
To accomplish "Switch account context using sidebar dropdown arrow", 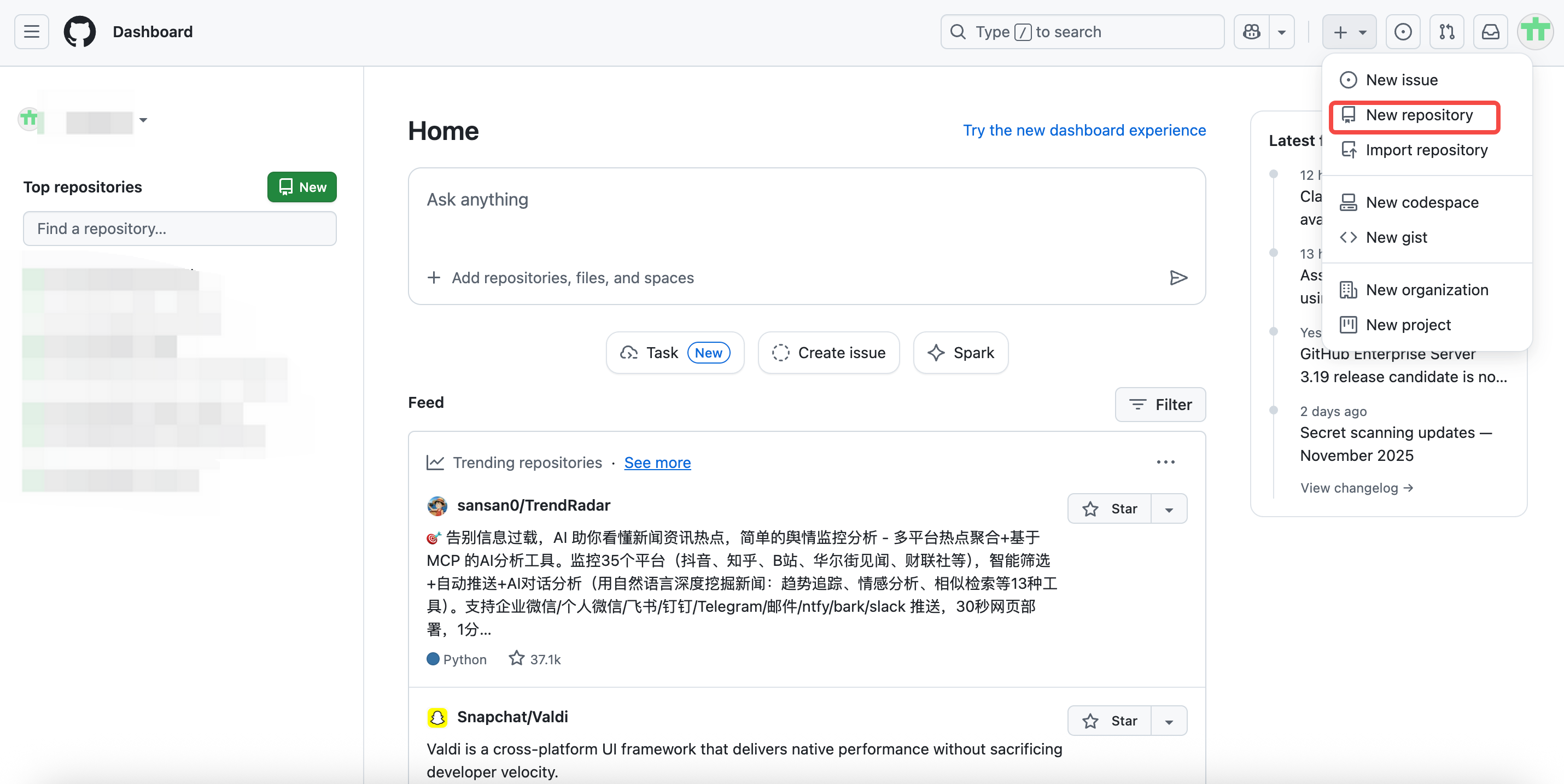I will click(x=143, y=120).
